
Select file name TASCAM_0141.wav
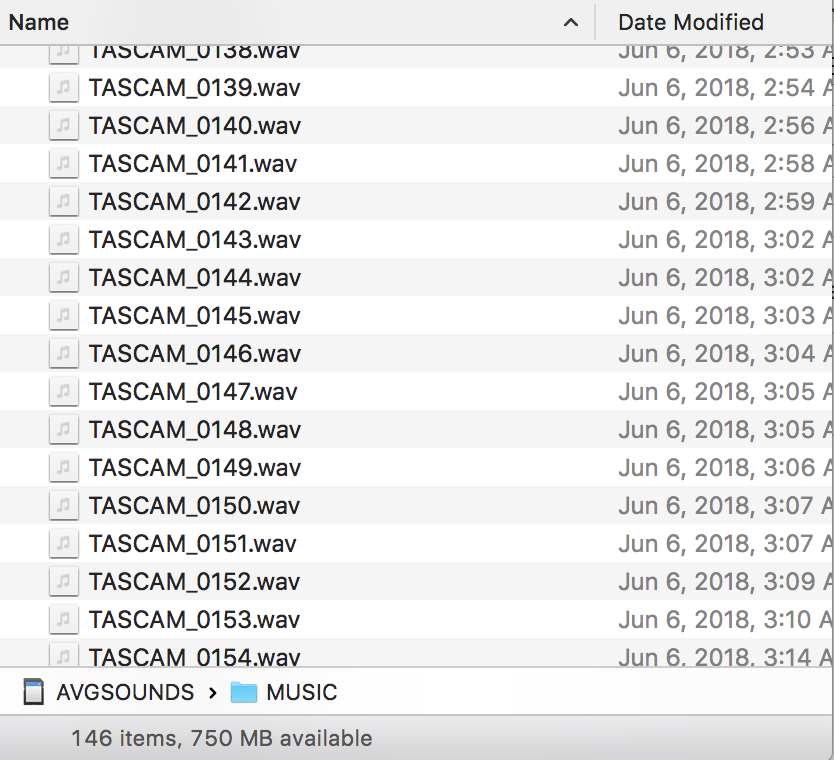pyautogui.click(x=193, y=164)
